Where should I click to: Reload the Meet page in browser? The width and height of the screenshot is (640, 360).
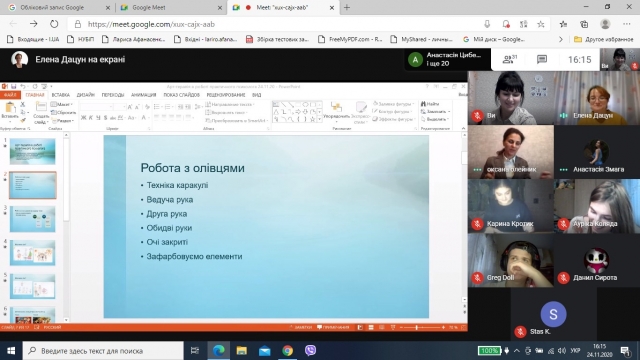tap(54, 24)
